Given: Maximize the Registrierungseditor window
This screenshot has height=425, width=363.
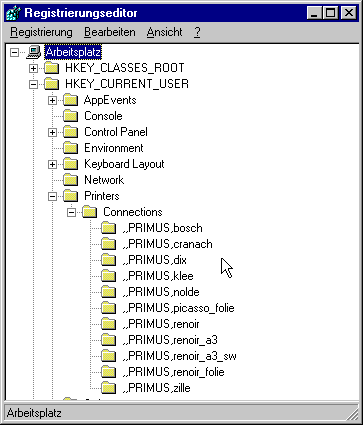Looking at the screenshot, I should tap(331, 13).
